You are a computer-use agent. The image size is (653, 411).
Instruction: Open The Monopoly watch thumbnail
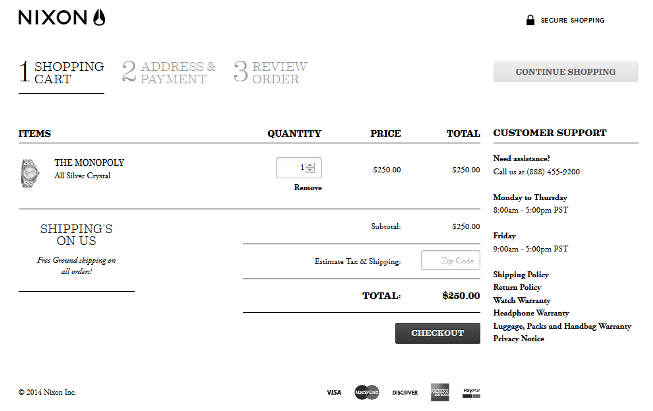click(30, 173)
